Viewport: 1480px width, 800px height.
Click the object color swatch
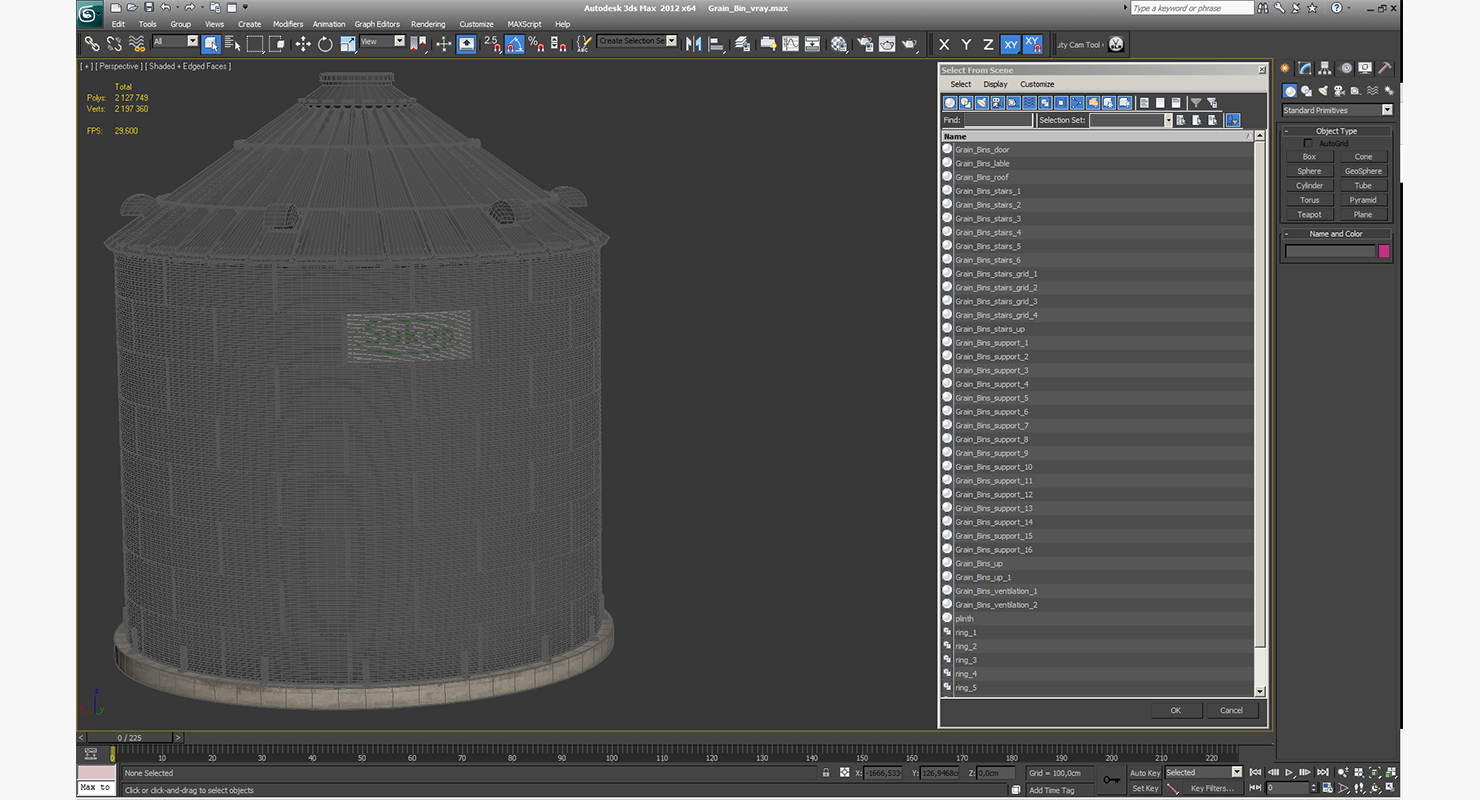click(x=1384, y=251)
